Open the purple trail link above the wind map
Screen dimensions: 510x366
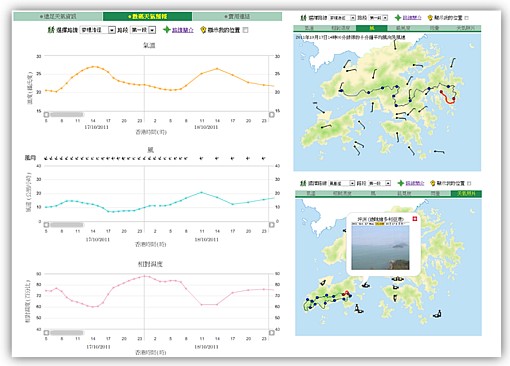pyautogui.click(x=412, y=18)
